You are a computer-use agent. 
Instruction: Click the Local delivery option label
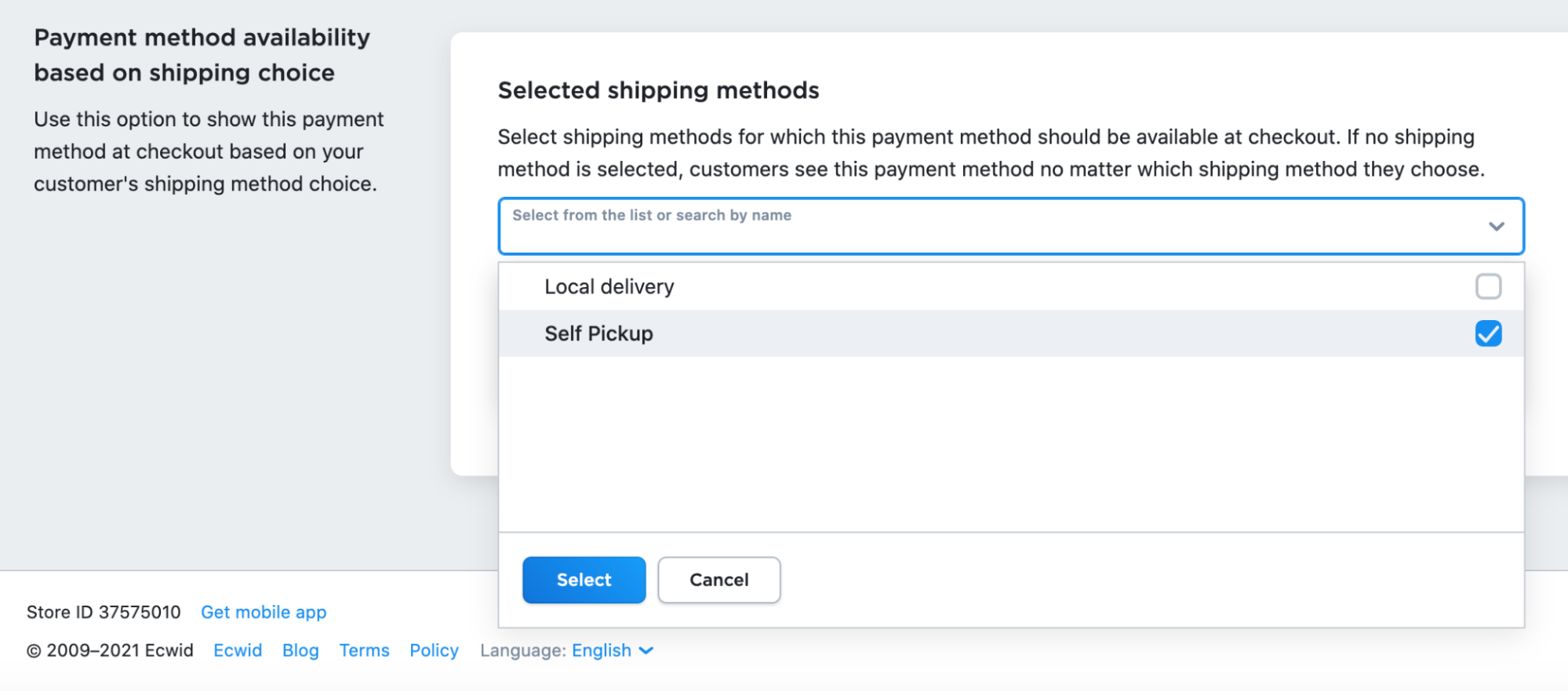(609, 286)
